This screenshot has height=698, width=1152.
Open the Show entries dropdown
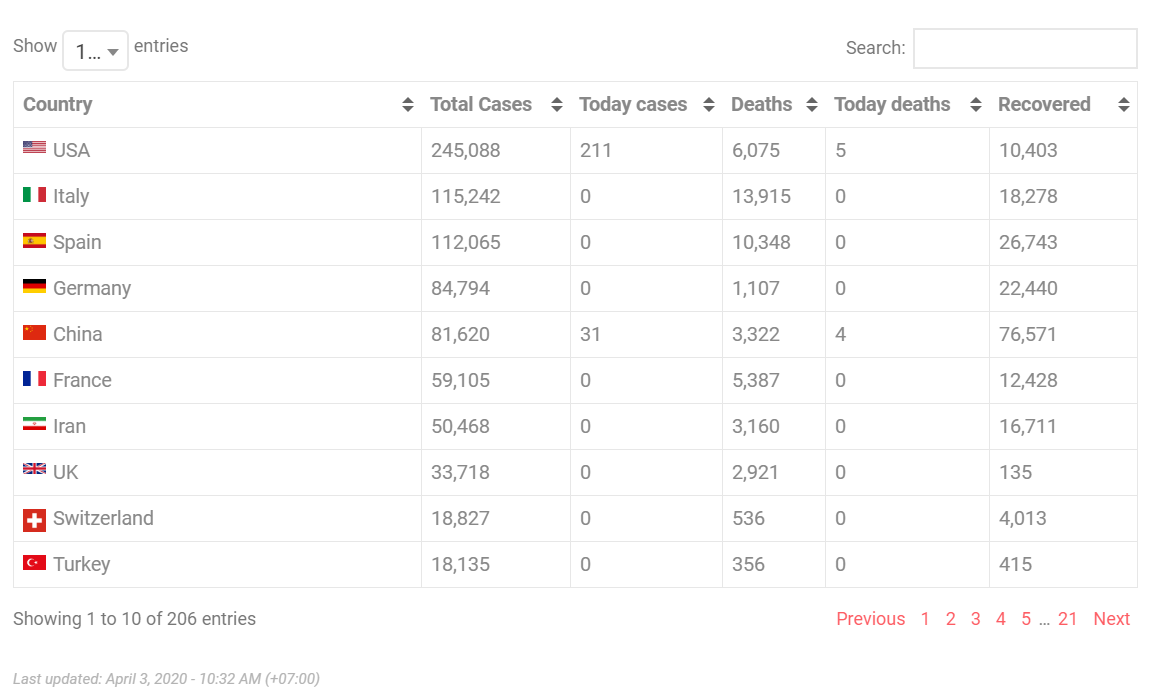[95, 50]
